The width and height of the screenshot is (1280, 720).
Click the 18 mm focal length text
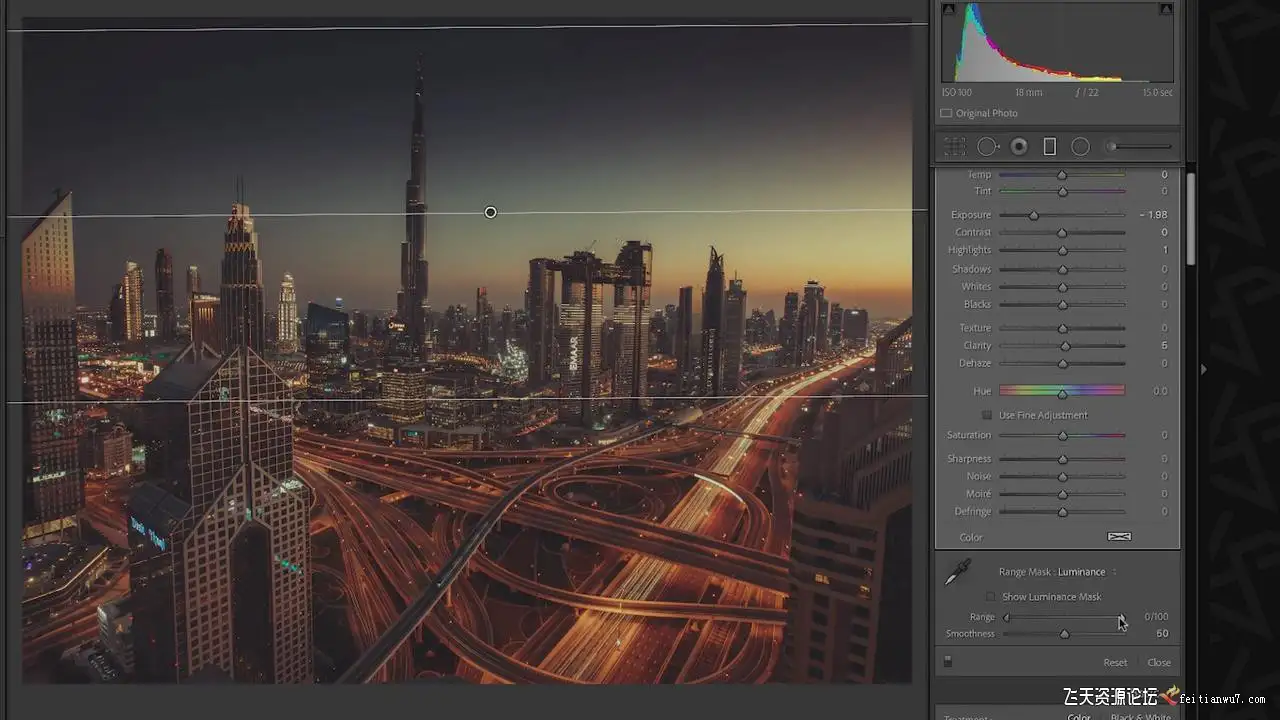(x=1028, y=93)
